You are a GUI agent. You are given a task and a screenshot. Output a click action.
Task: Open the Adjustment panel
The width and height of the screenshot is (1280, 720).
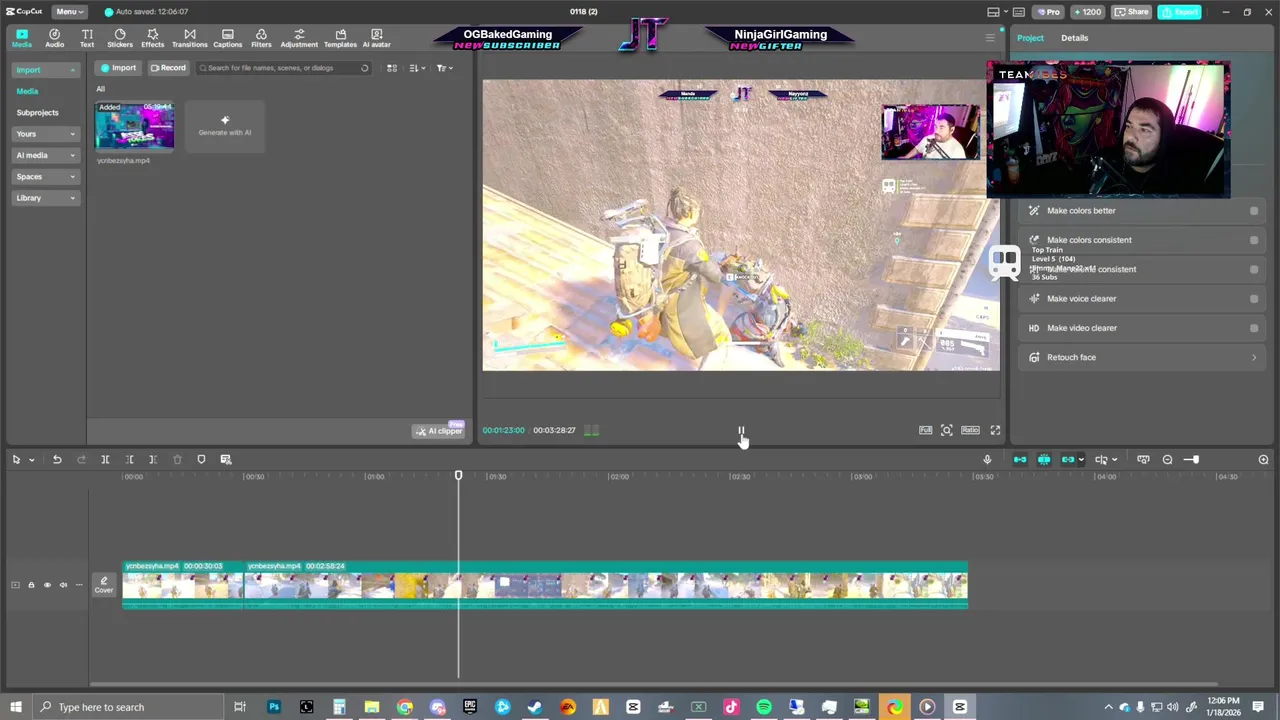pyautogui.click(x=299, y=38)
